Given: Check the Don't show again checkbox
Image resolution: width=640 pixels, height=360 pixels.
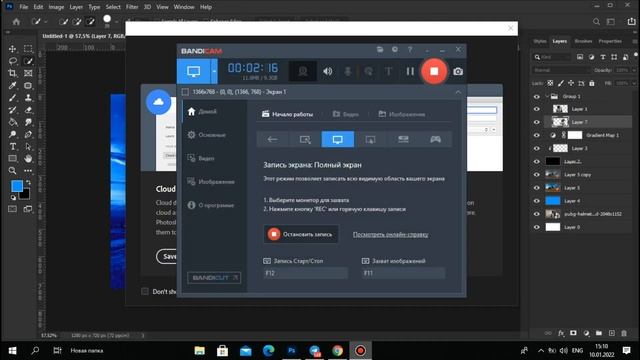Looking at the screenshot, I should point(145,291).
